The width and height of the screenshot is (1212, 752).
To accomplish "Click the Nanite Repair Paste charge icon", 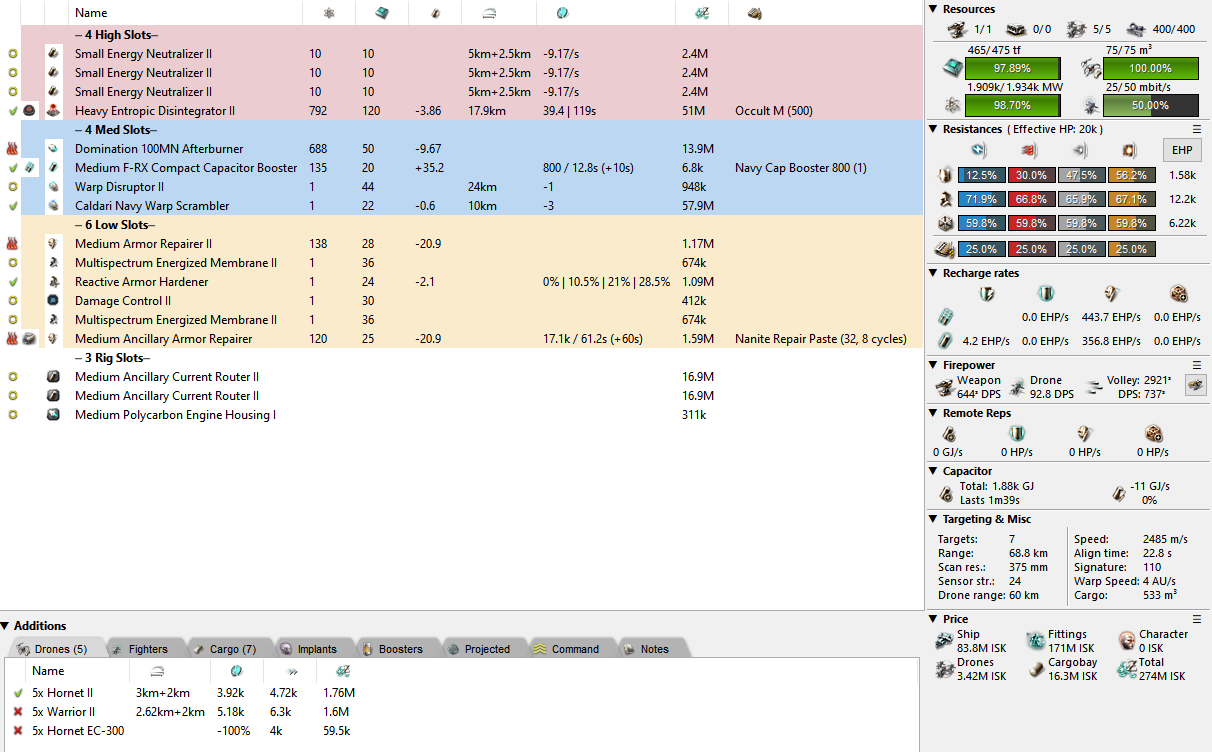I will pyautogui.click(x=29, y=339).
